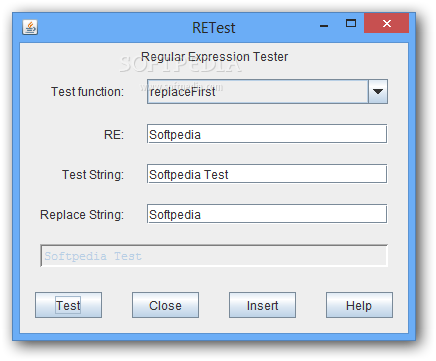Click the Close button
Image resolution: width=436 pixels, height=361 pixels.
pos(165,305)
